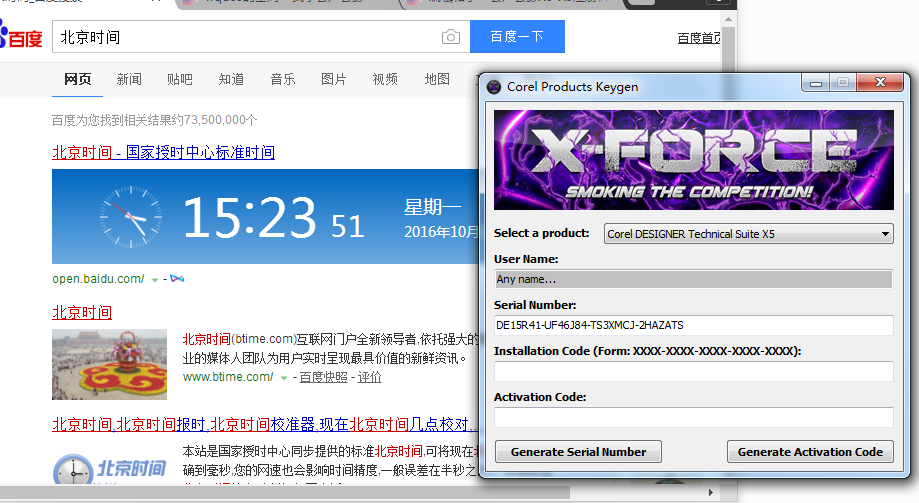Screen dimensions: 919x503
Task: Click the 星期一 weekday text
Action: (x=432, y=207)
